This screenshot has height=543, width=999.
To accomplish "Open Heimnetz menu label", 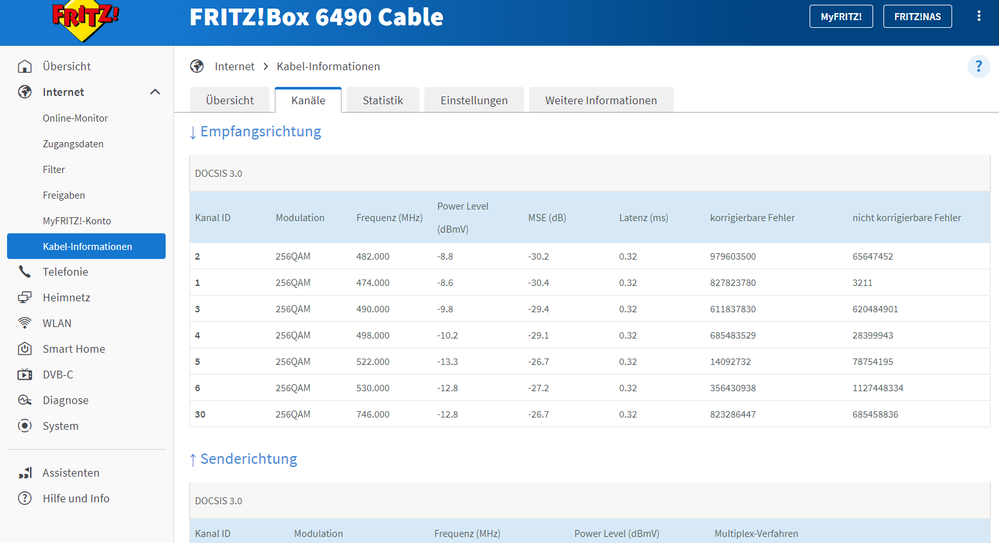I will pos(66,297).
